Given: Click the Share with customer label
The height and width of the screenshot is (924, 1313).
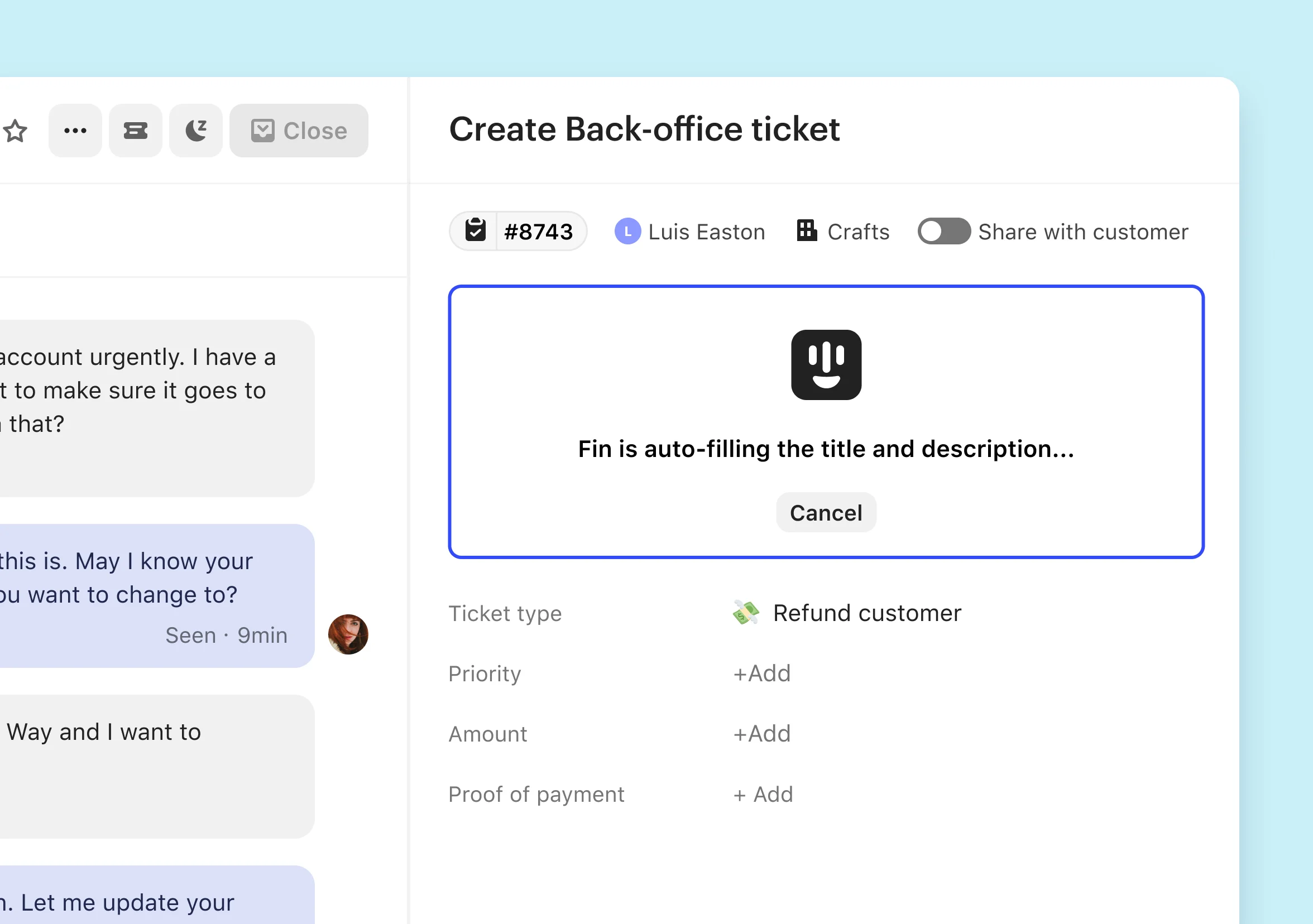Looking at the screenshot, I should [x=1083, y=232].
